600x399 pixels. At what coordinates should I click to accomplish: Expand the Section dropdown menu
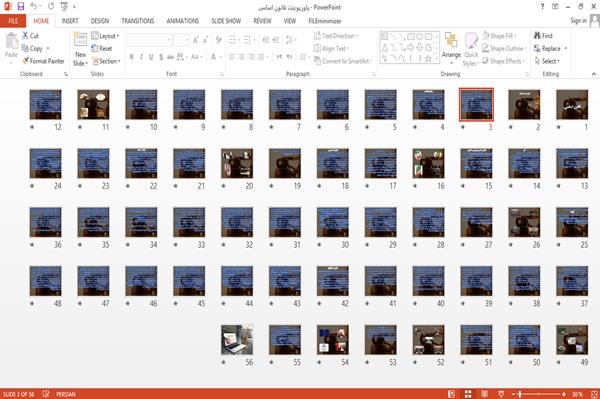[106, 61]
